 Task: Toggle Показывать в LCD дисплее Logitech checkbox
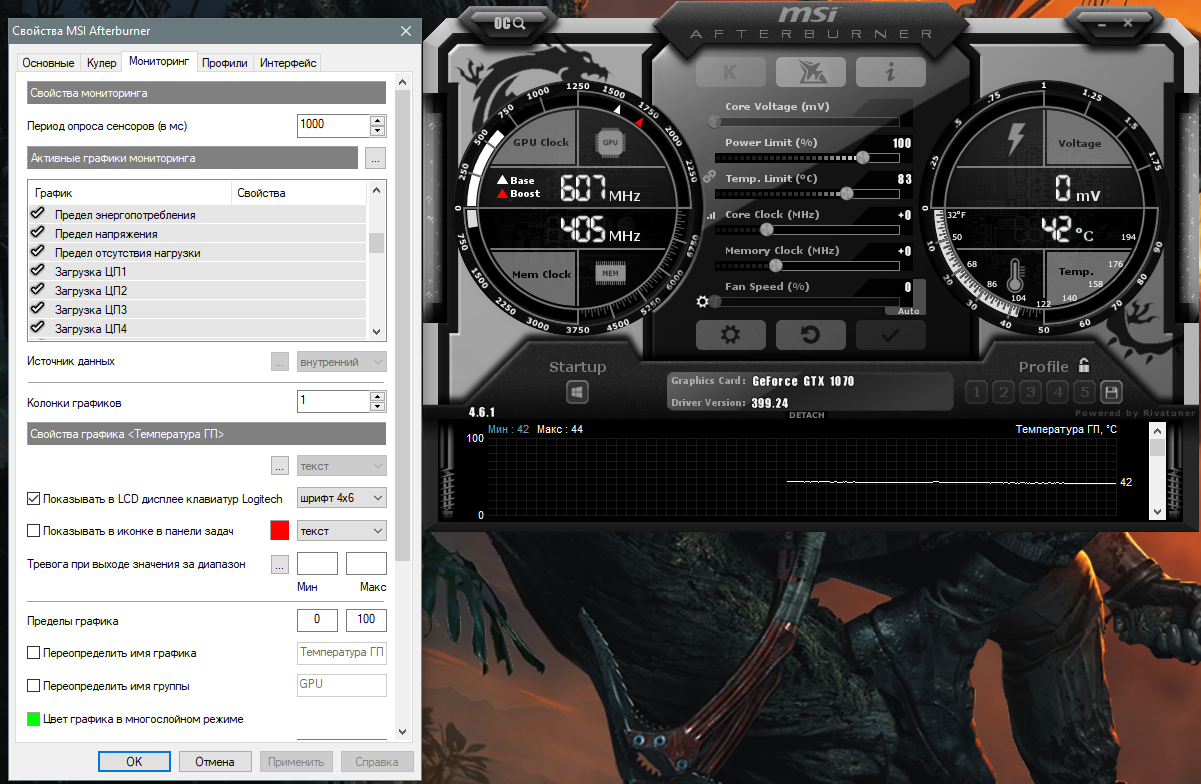click(x=34, y=498)
